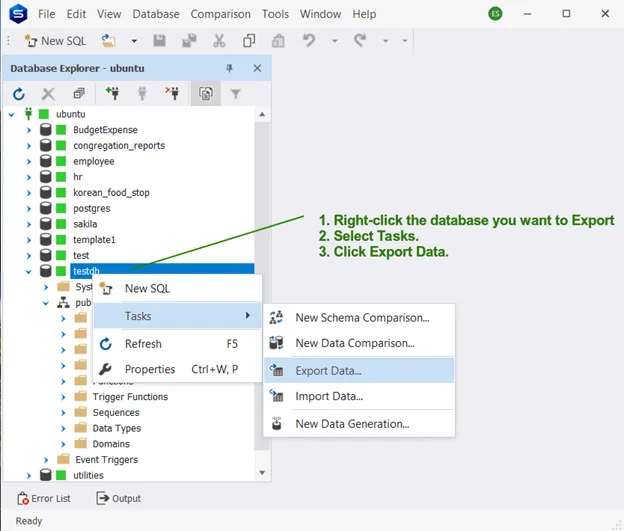Expand the sakila database node

point(29,224)
